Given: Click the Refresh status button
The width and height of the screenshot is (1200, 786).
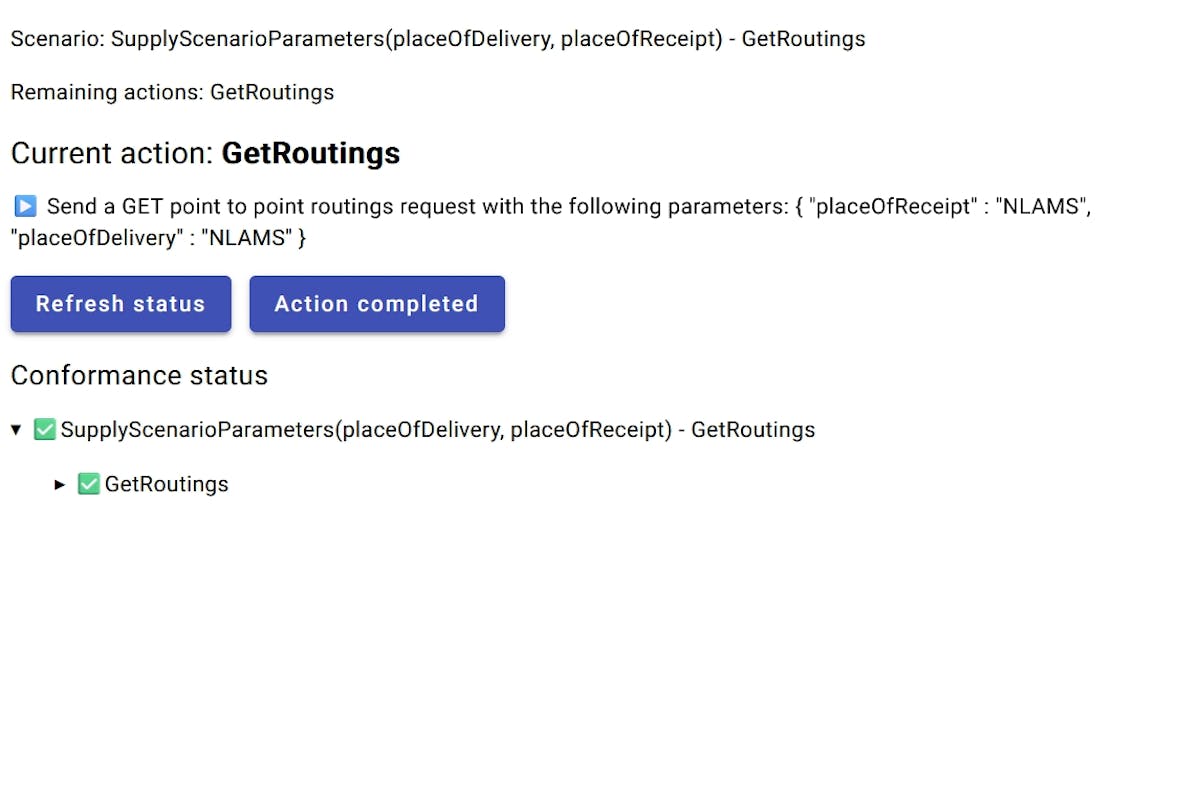Looking at the screenshot, I should click(x=121, y=304).
